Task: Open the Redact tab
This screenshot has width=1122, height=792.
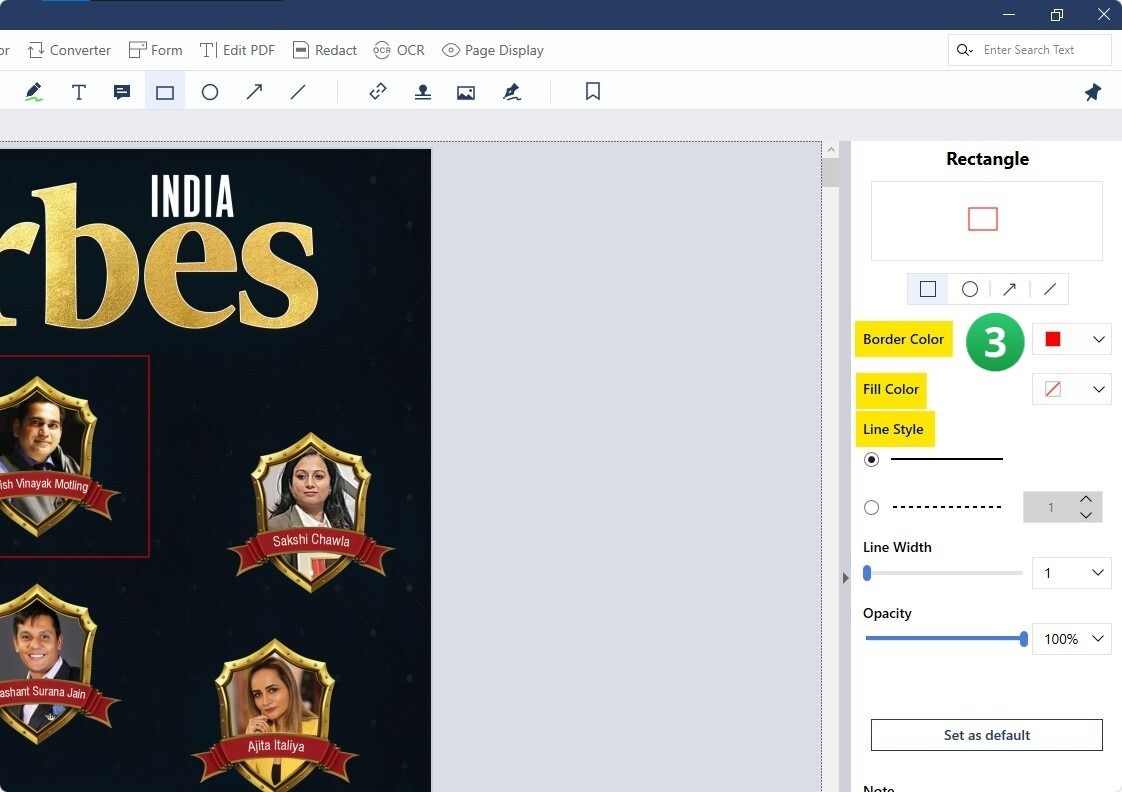Action: pos(325,50)
